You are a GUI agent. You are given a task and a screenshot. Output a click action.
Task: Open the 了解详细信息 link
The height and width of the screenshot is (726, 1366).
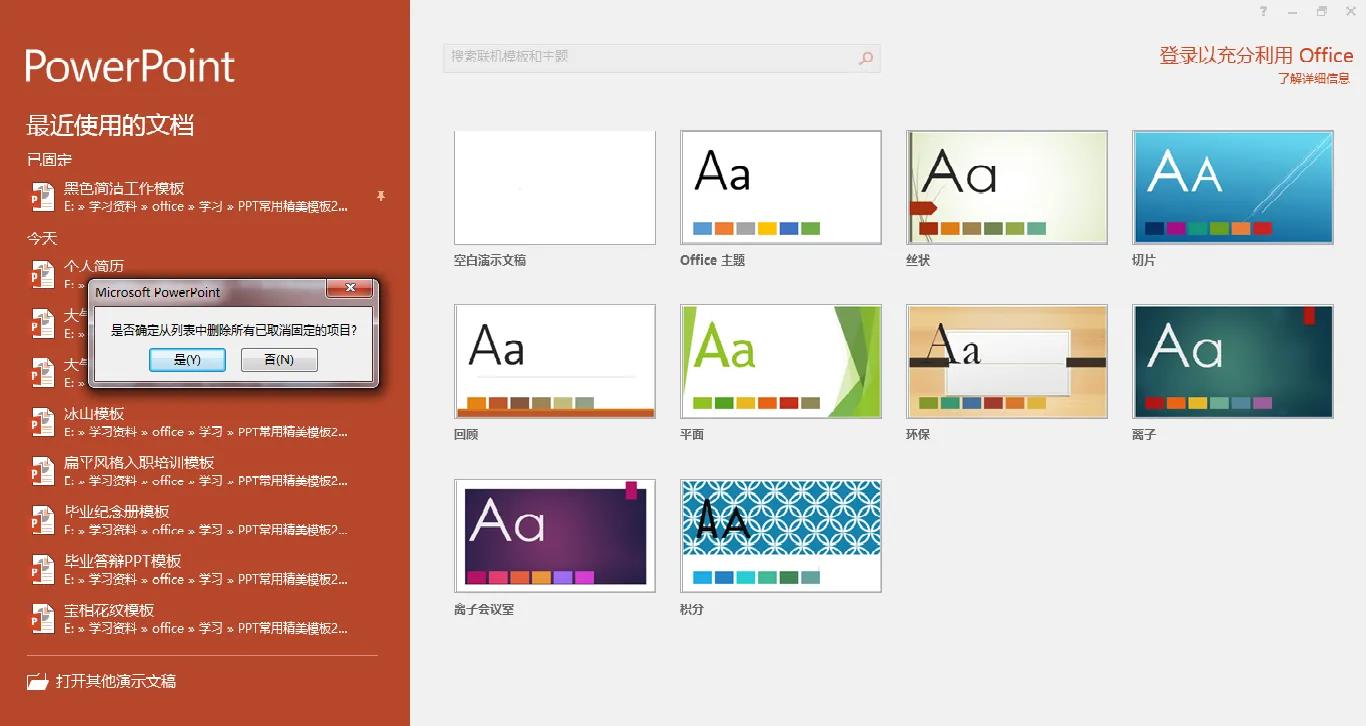click(x=1314, y=78)
